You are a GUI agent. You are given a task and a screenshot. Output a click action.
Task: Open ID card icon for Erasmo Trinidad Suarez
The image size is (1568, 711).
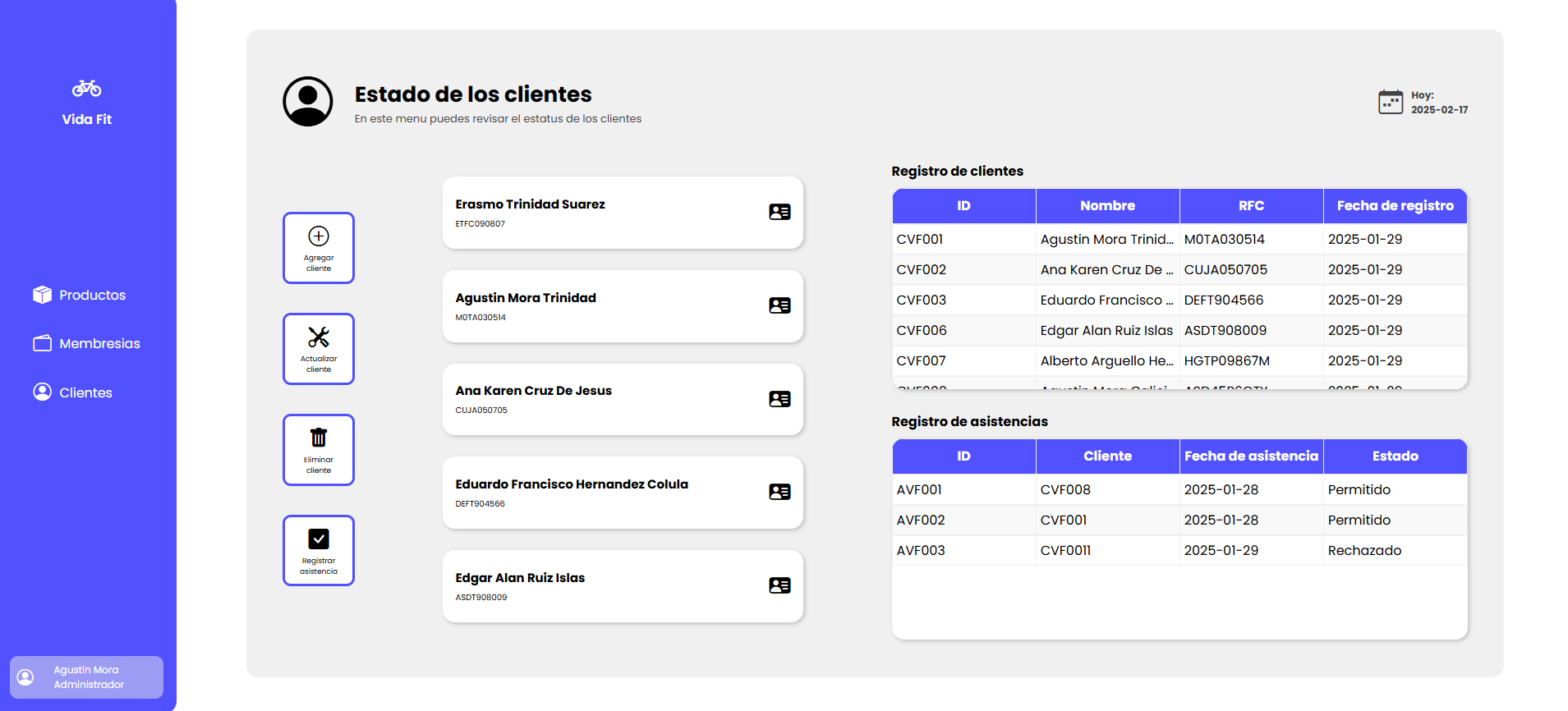(779, 212)
